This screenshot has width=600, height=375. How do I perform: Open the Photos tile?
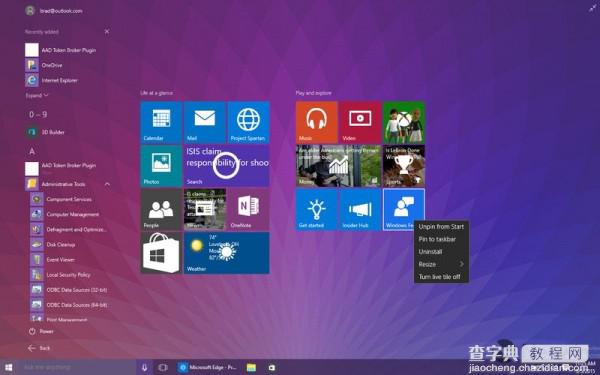pyautogui.click(x=161, y=166)
